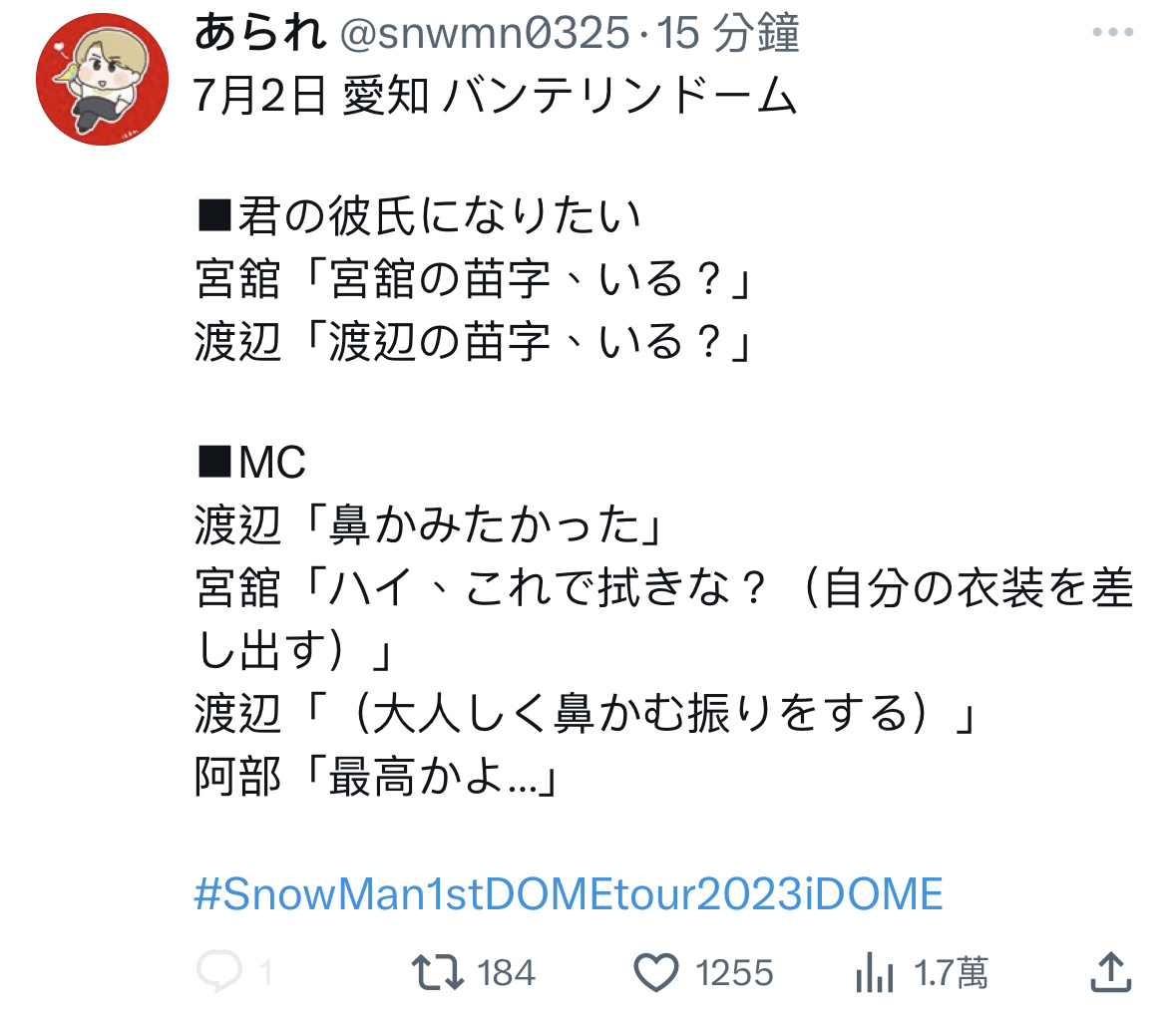Click the 渡辺「鼻かみたかった」 line
This screenshot has height=1022, width=1176.
[430, 524]
